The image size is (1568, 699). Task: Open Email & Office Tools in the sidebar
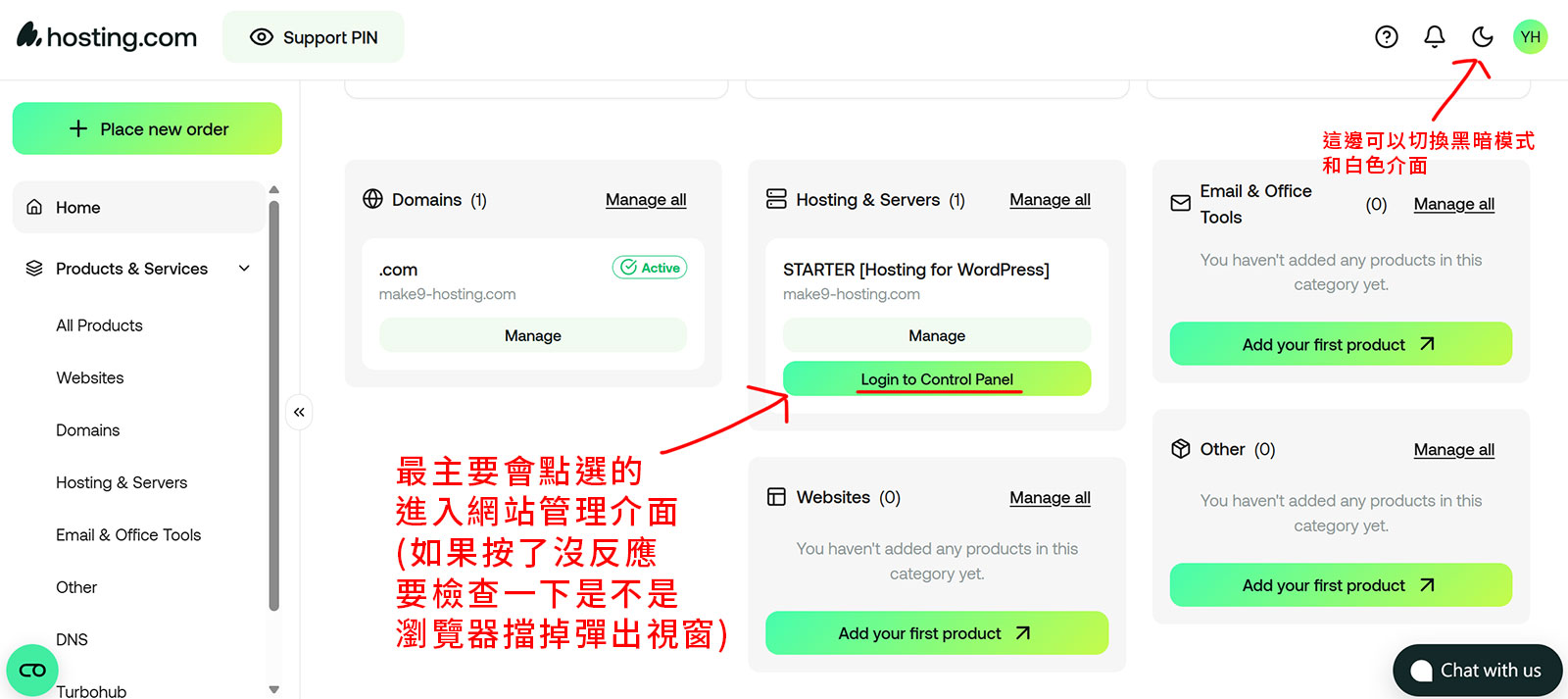point(128,534)
